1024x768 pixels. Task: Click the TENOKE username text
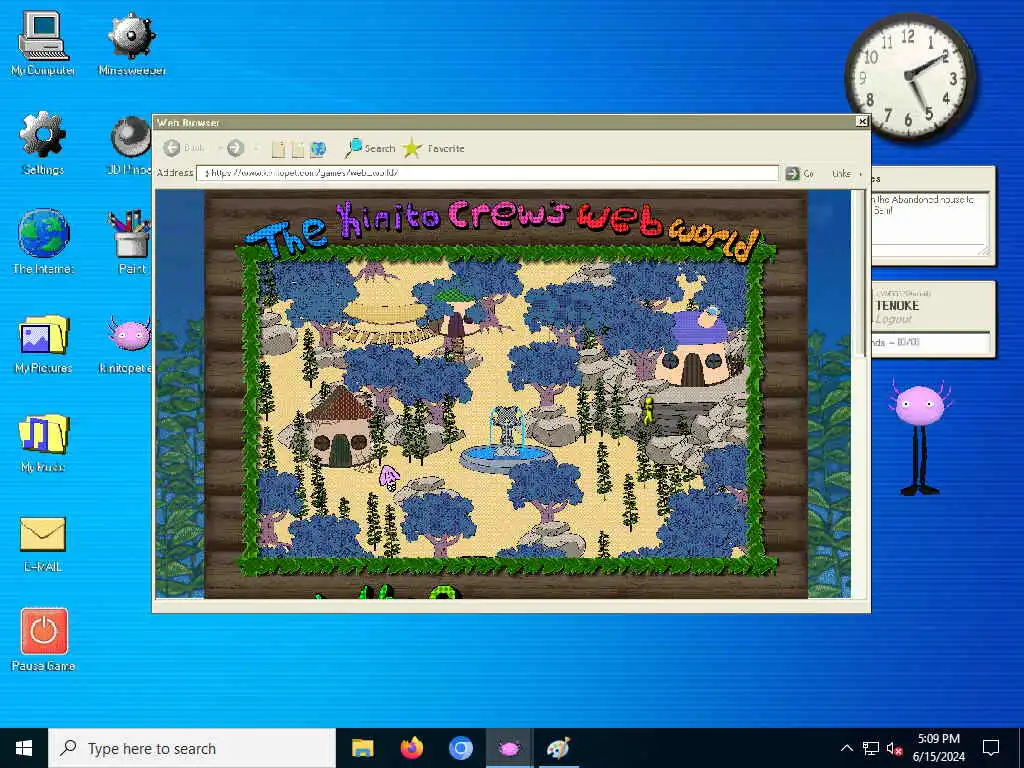tap(897, 305)
